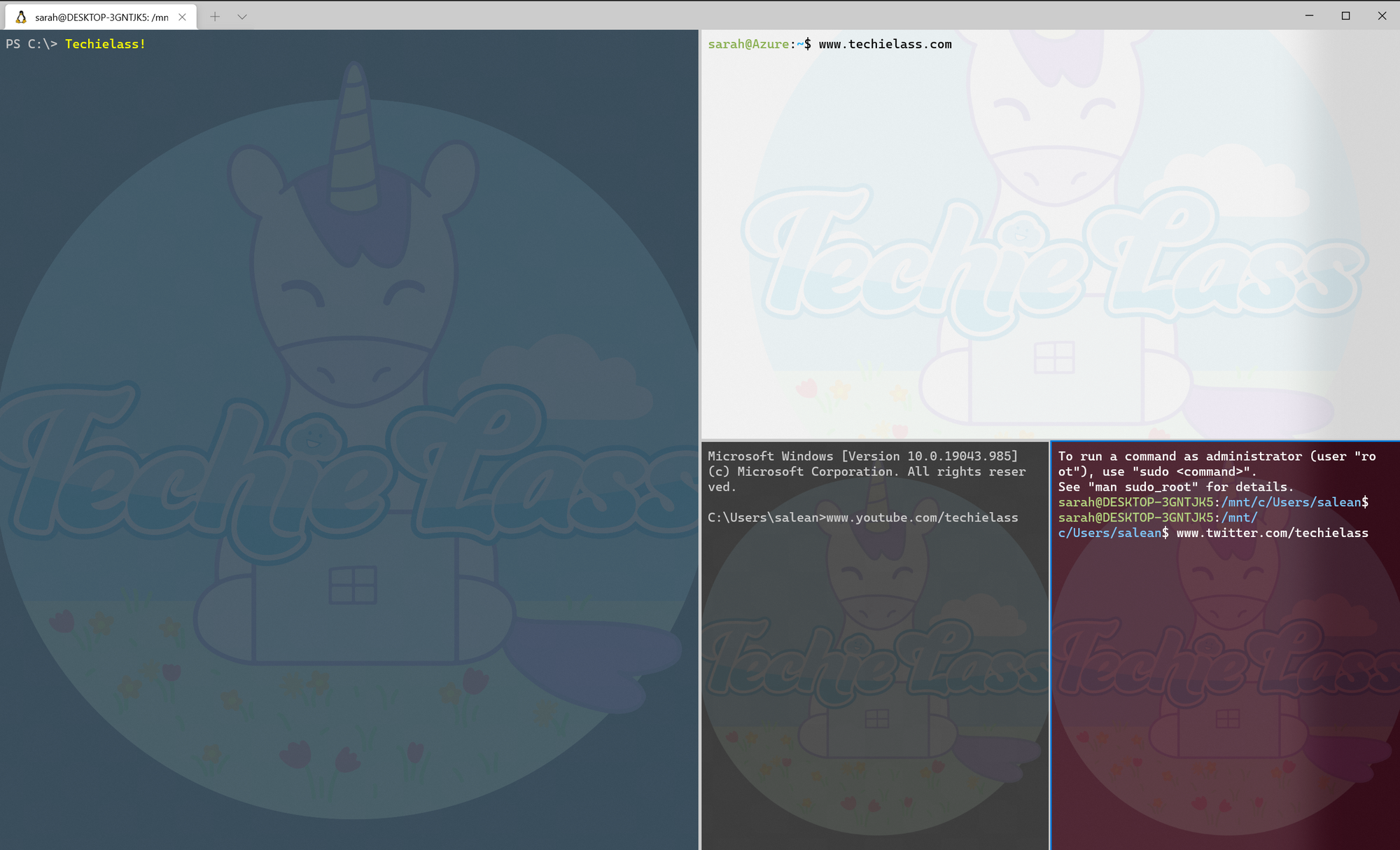
Task: Click the 'PS C:\>' PowerShell prompt
Action: tap(31, 44)
